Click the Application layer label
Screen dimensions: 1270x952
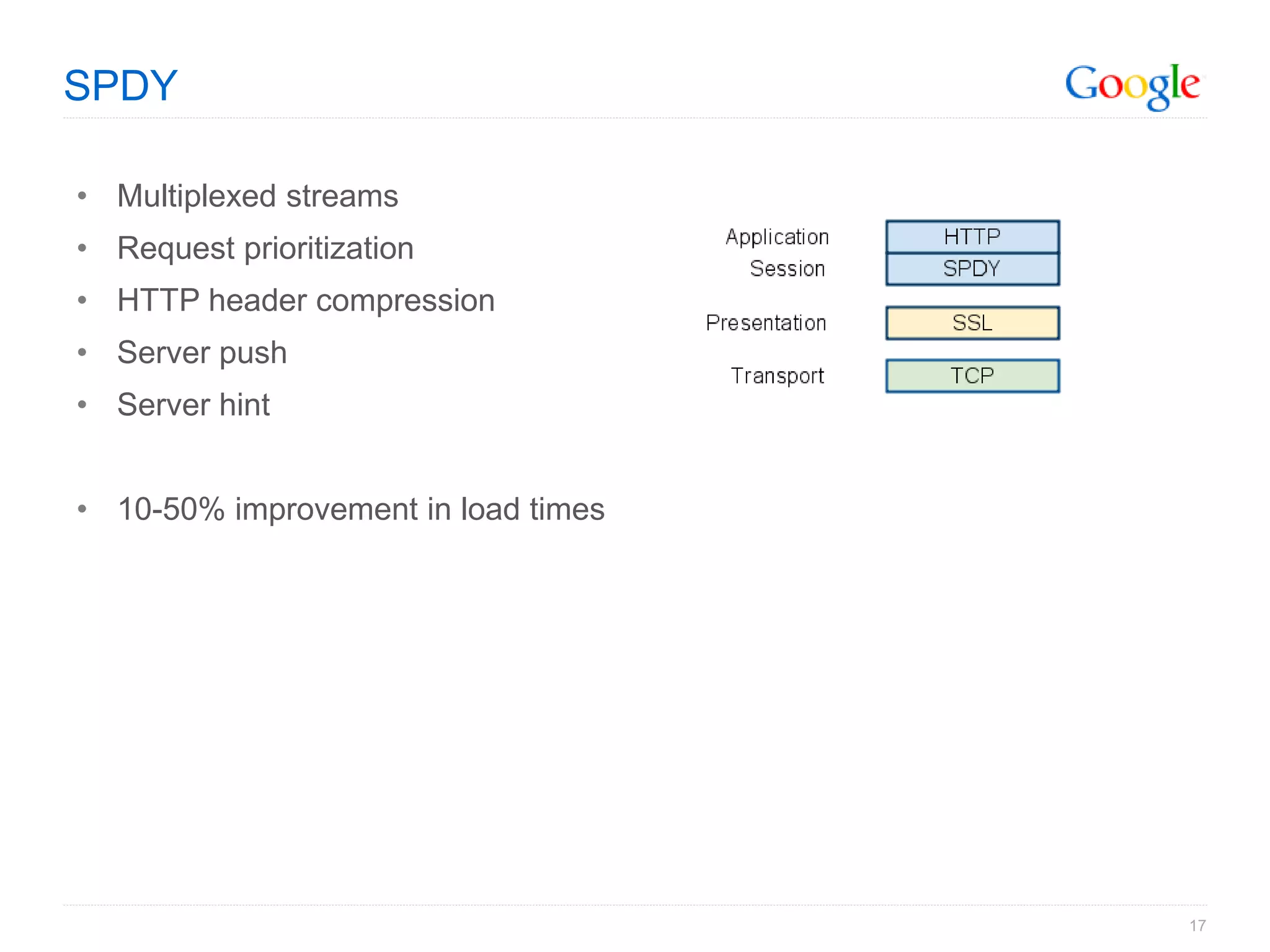click(x=777, y=237)
